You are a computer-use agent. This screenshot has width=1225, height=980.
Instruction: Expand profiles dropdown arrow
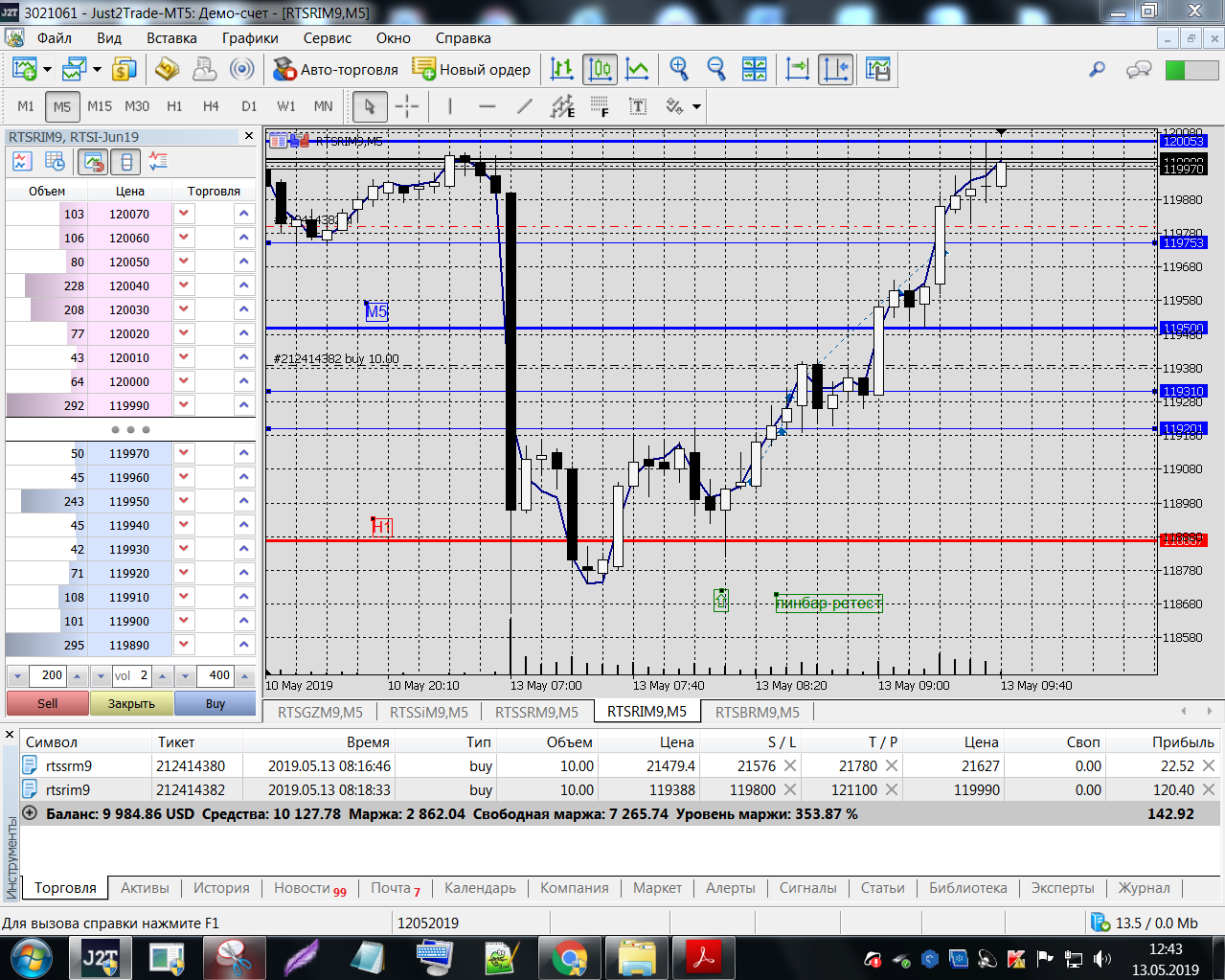(x=97, y=69)
